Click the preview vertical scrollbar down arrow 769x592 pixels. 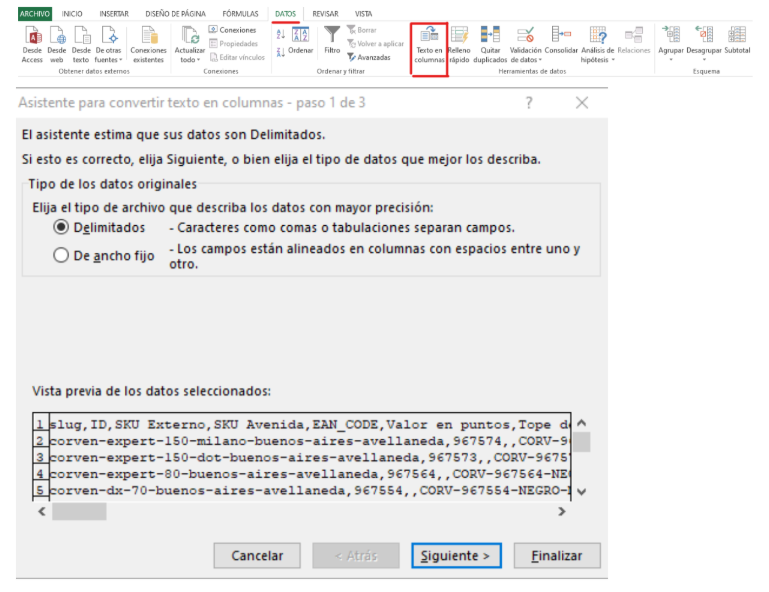pos(581,491)
